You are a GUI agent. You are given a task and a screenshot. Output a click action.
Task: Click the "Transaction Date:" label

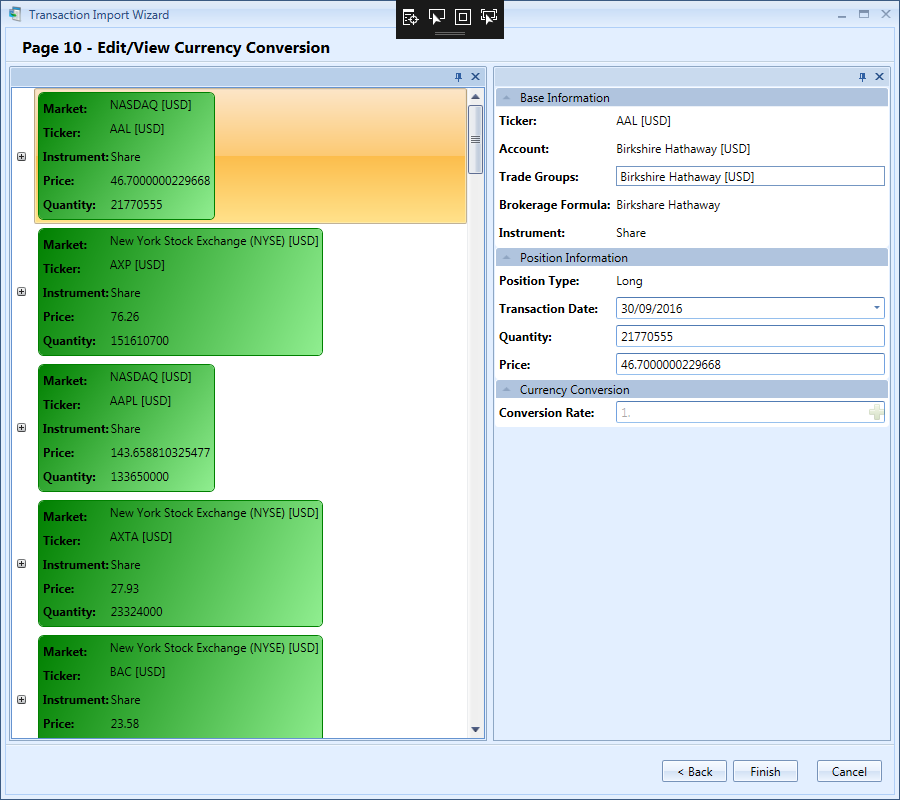point(548,309)
